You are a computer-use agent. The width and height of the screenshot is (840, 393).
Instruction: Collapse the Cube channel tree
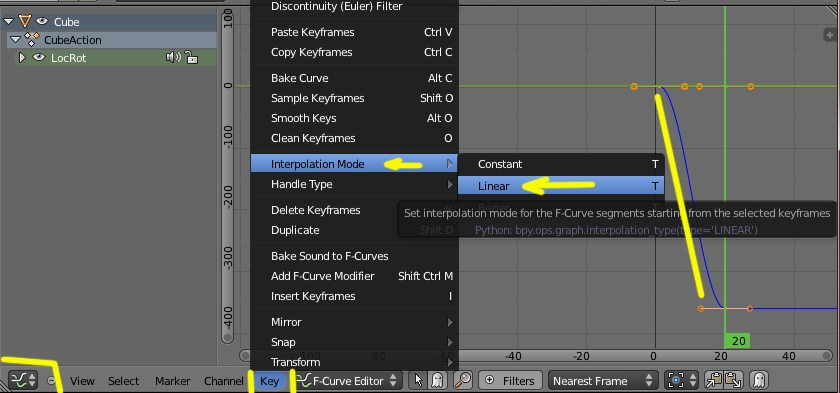click(x=8, y=21)
